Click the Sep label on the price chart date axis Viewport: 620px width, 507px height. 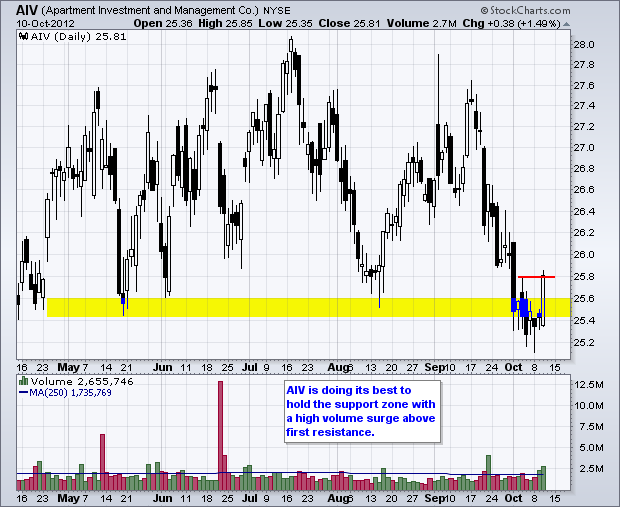434,367
